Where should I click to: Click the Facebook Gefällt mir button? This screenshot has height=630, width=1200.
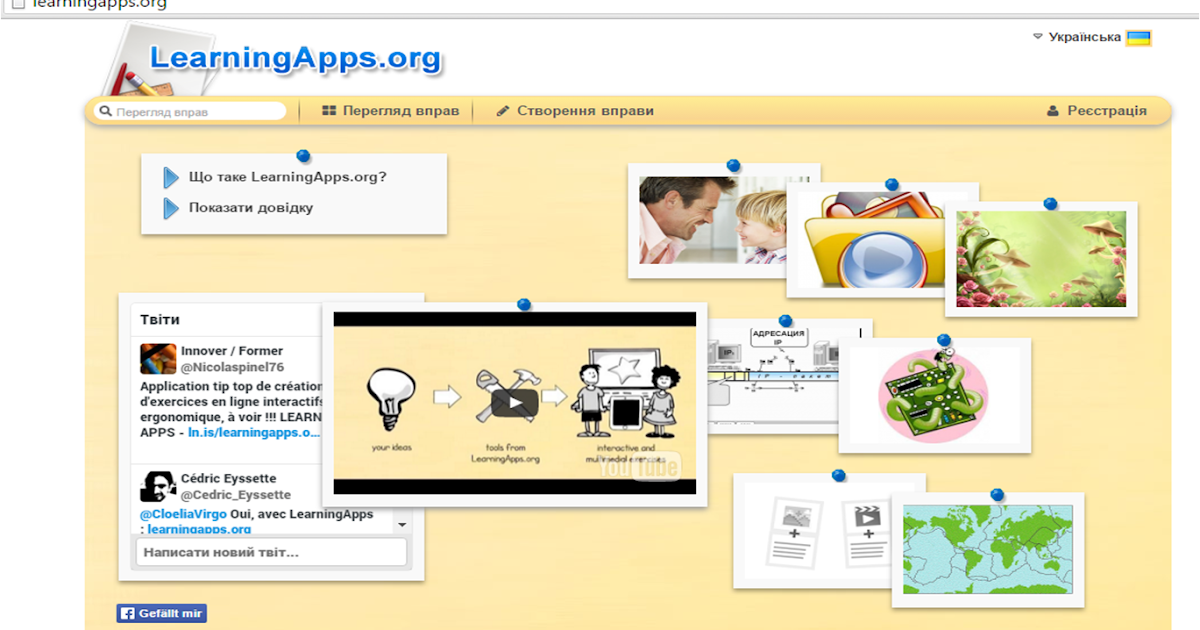(x=162, y=614)
